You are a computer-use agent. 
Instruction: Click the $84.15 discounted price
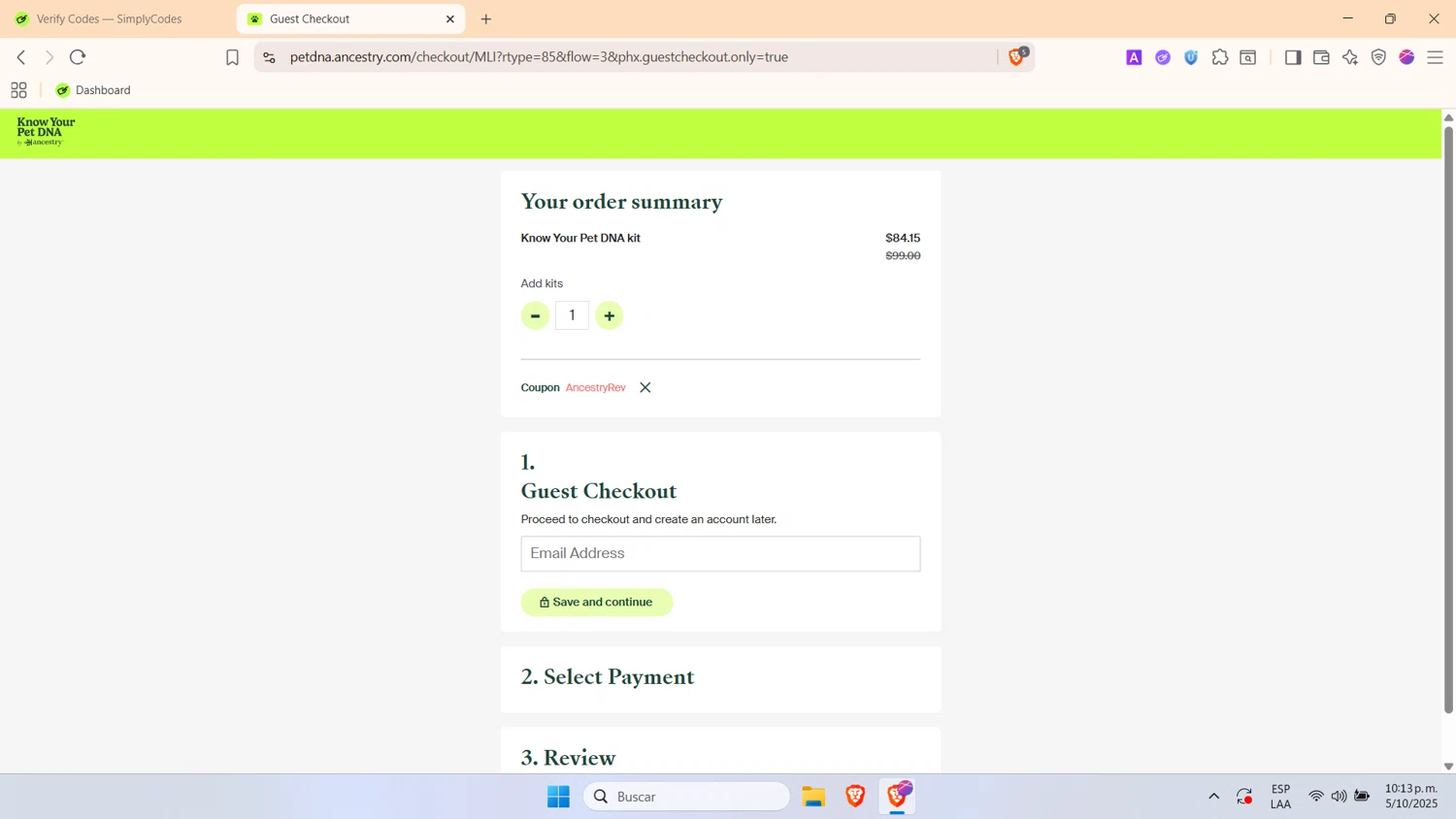(903, 238)
